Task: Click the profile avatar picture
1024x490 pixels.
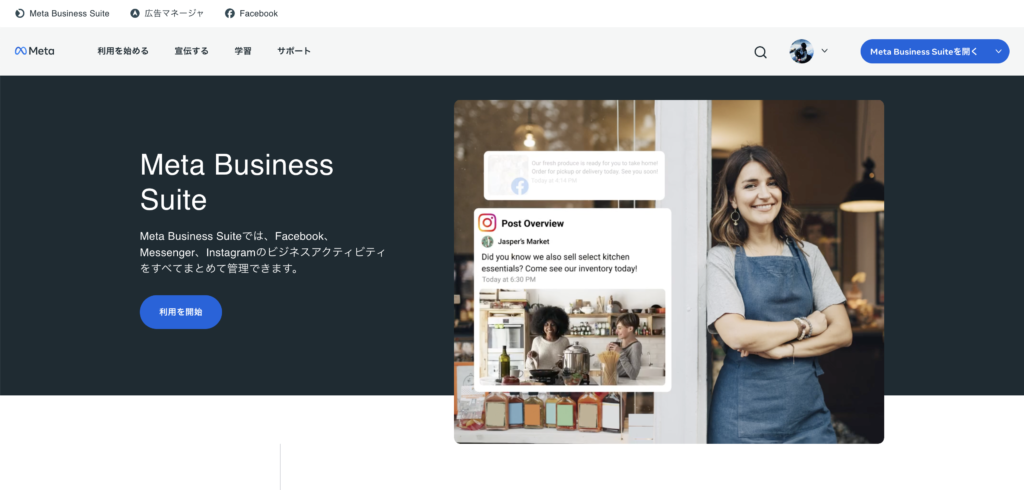Action: 801,51
